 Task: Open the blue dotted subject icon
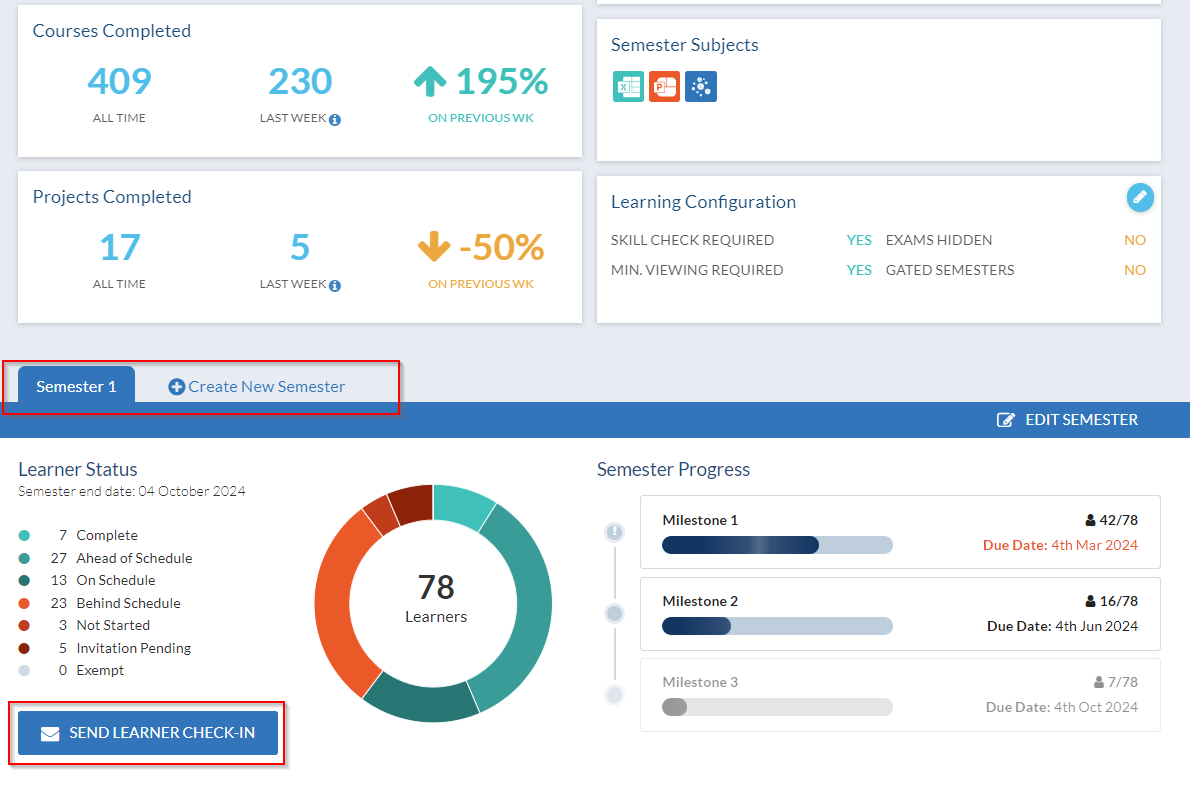point(700,87)
